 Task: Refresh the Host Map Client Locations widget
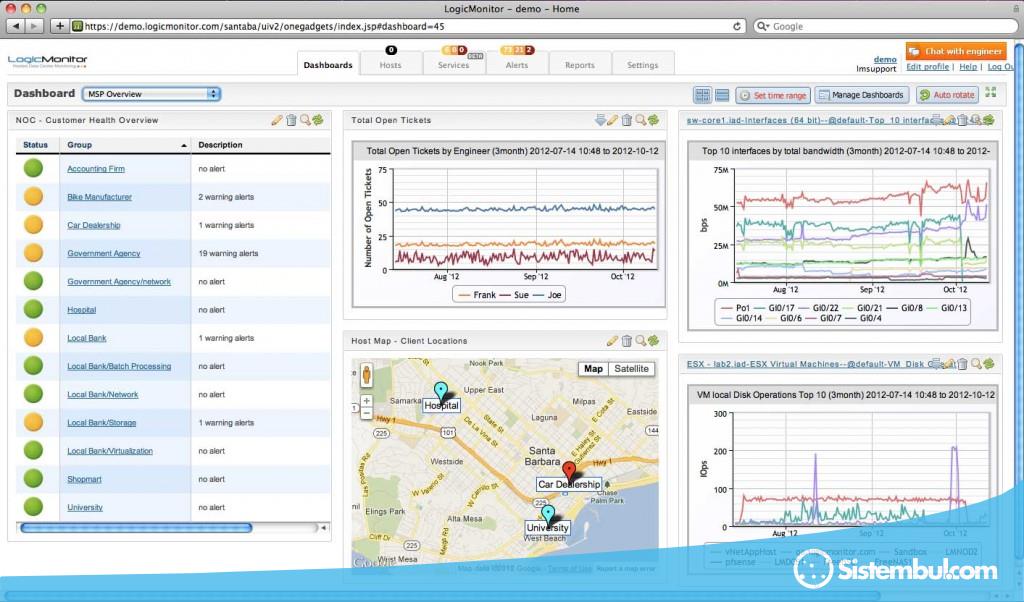(x=654, y=341)
